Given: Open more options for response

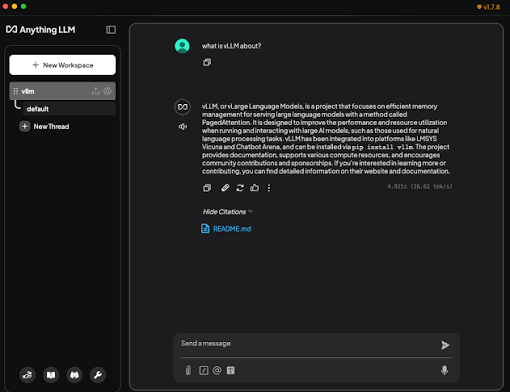Looking at the screenshot, I should [269, 188].
